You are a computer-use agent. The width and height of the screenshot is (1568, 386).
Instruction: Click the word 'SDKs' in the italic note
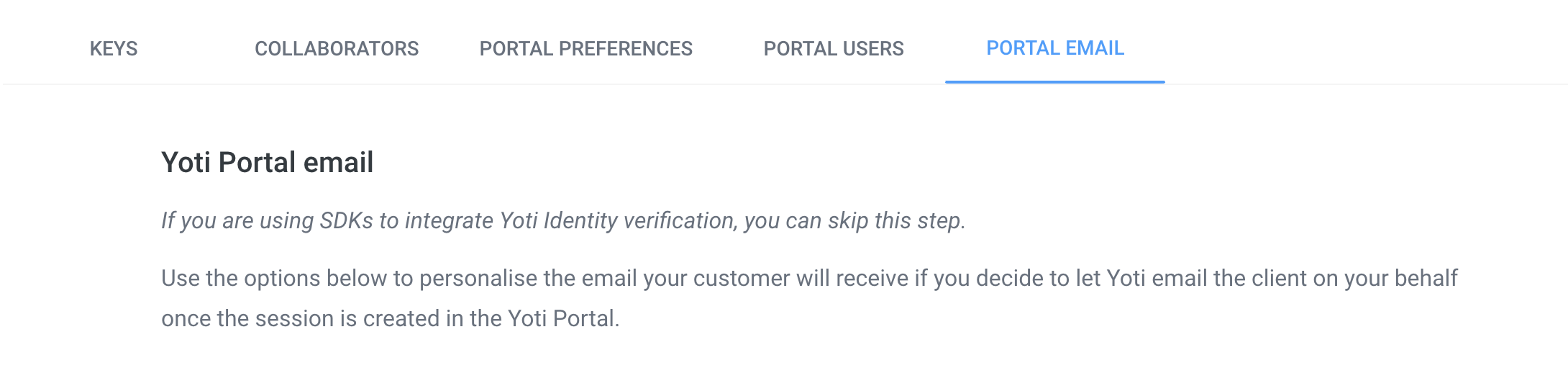click(x=346, y=220)
